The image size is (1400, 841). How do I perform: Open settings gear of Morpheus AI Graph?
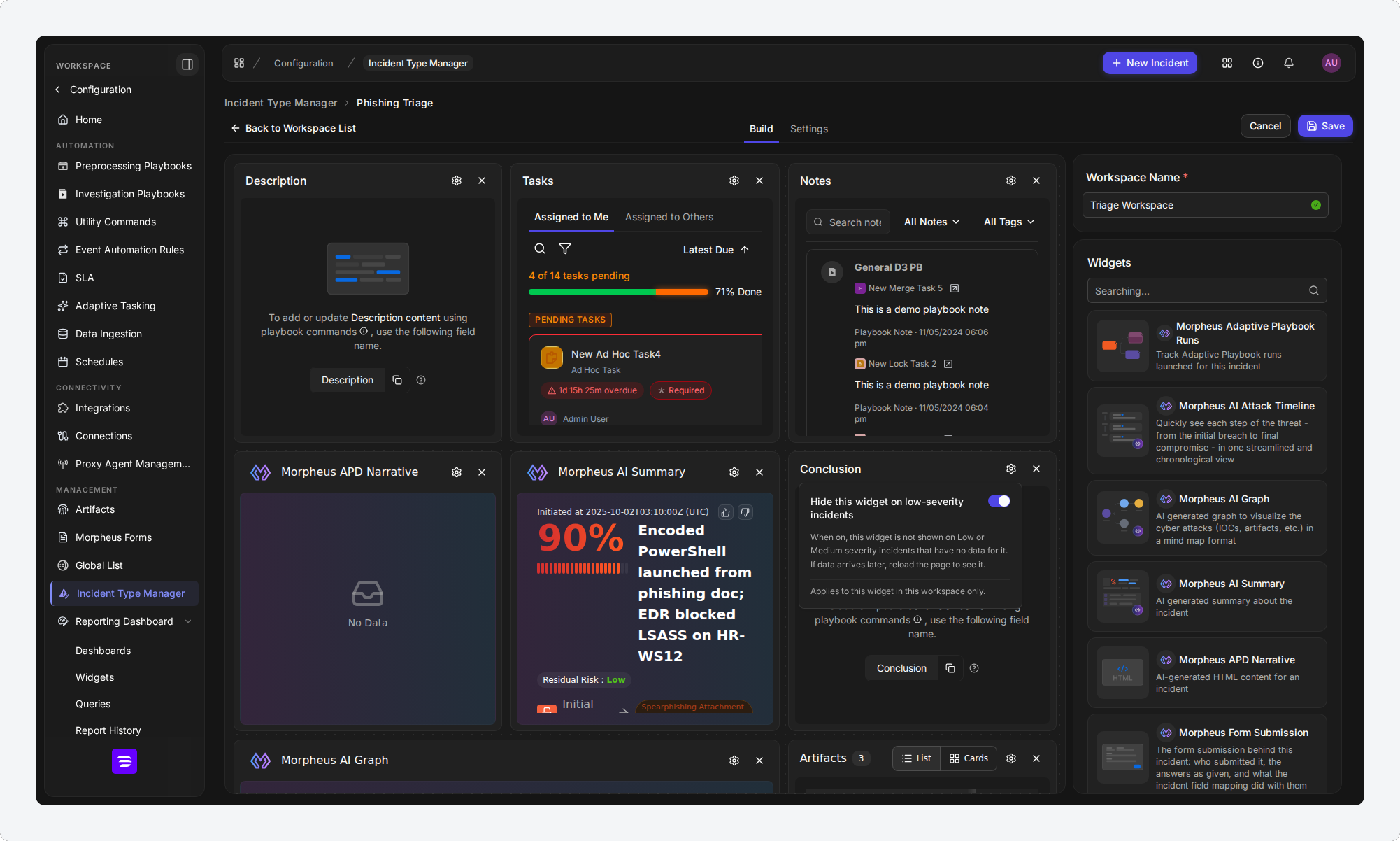734,761
